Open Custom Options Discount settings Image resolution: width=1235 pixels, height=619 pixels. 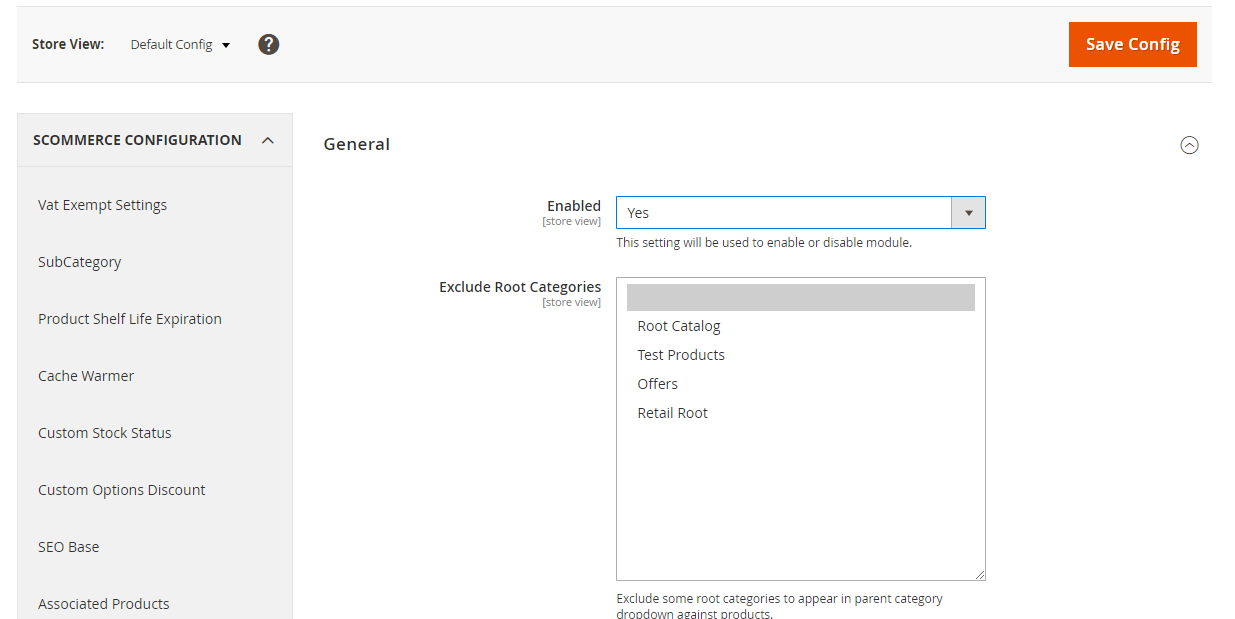click(x=122, y=490)
